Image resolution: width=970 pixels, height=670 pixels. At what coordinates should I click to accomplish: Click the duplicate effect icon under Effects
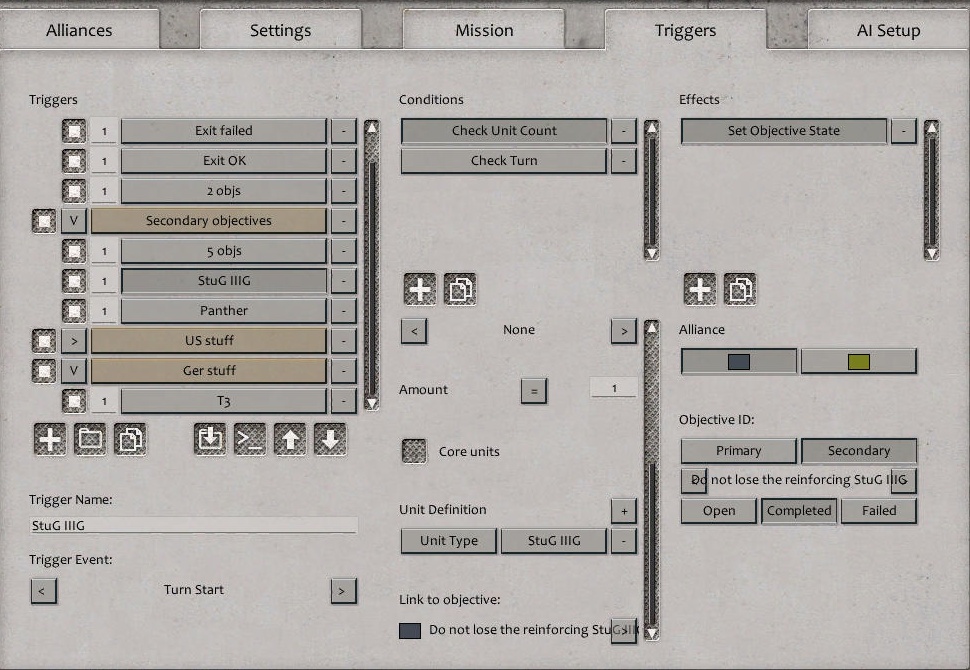pyautogui.click(x=739, y=288)
